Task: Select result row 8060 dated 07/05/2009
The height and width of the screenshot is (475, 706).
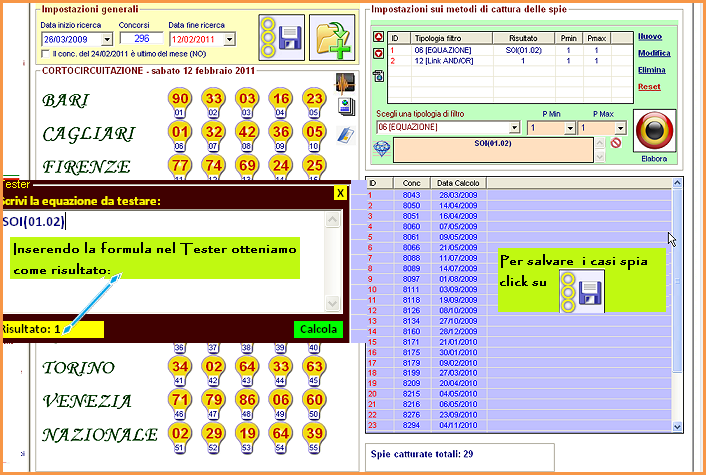Action: click(519, 226)
